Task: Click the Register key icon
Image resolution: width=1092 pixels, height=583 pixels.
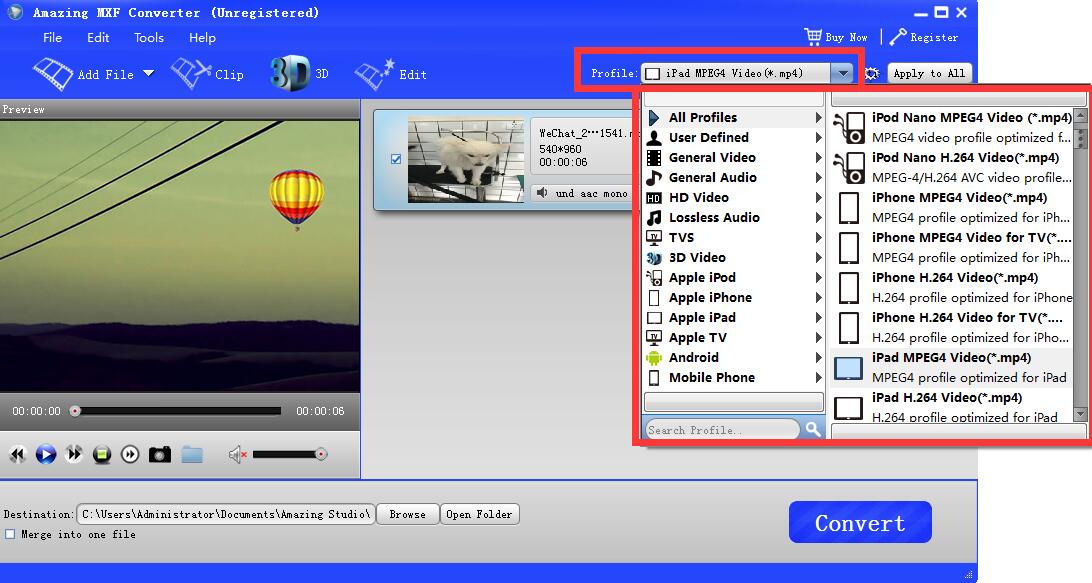Action: (898, 37)
